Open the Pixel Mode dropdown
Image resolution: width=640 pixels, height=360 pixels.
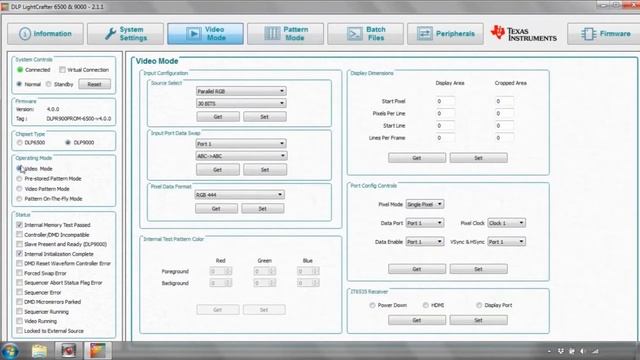pos(424,204)
